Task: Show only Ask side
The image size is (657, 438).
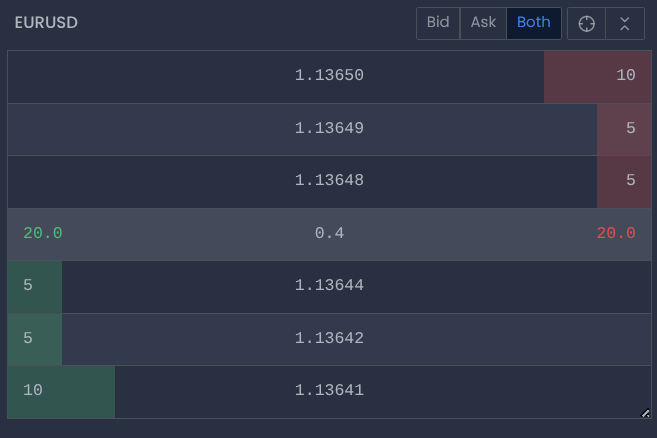Action: coord(483,23)
